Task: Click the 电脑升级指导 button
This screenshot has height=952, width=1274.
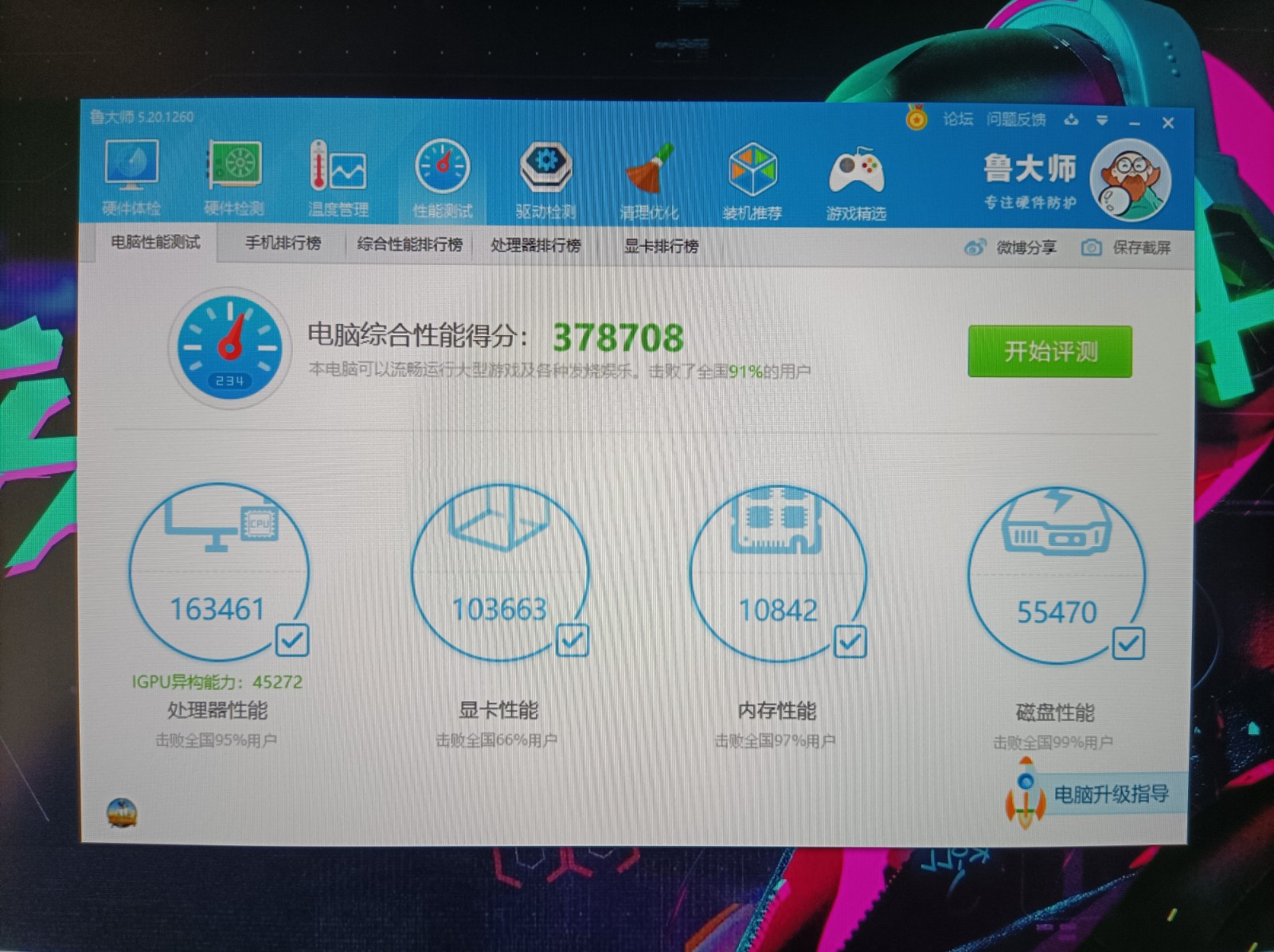Action: pos(1111,794)
